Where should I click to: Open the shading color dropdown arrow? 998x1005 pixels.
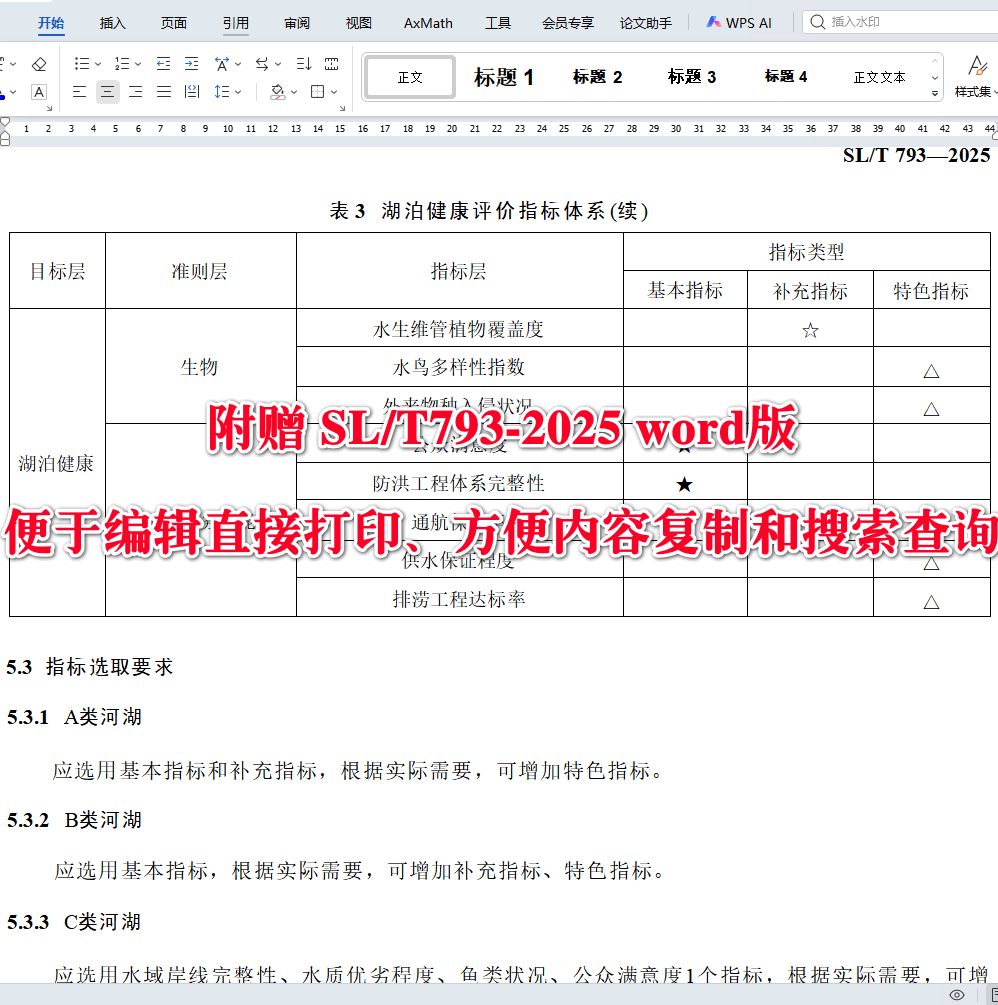click(294, 92)
